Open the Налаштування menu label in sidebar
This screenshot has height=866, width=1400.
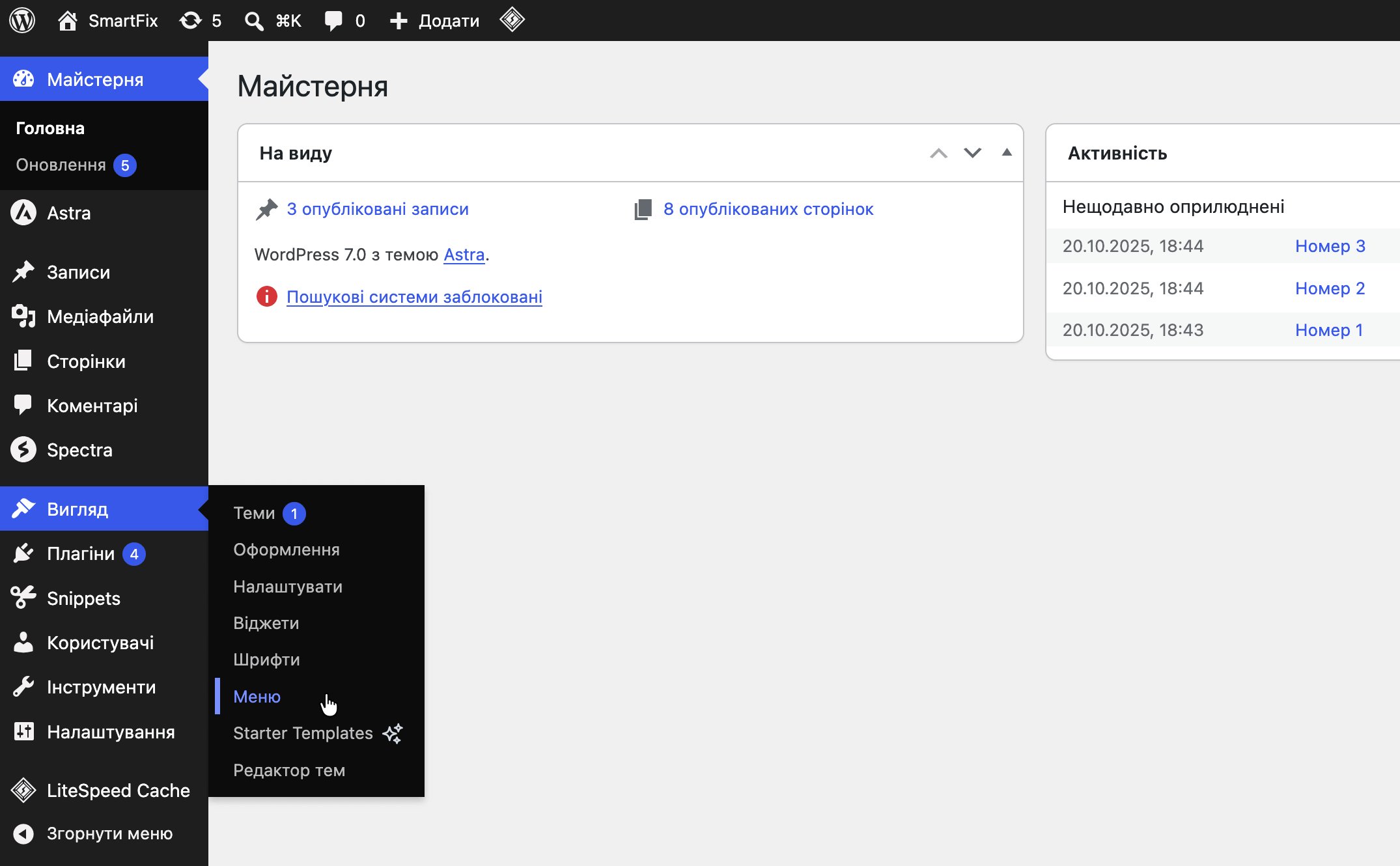[x=111, y=732]
